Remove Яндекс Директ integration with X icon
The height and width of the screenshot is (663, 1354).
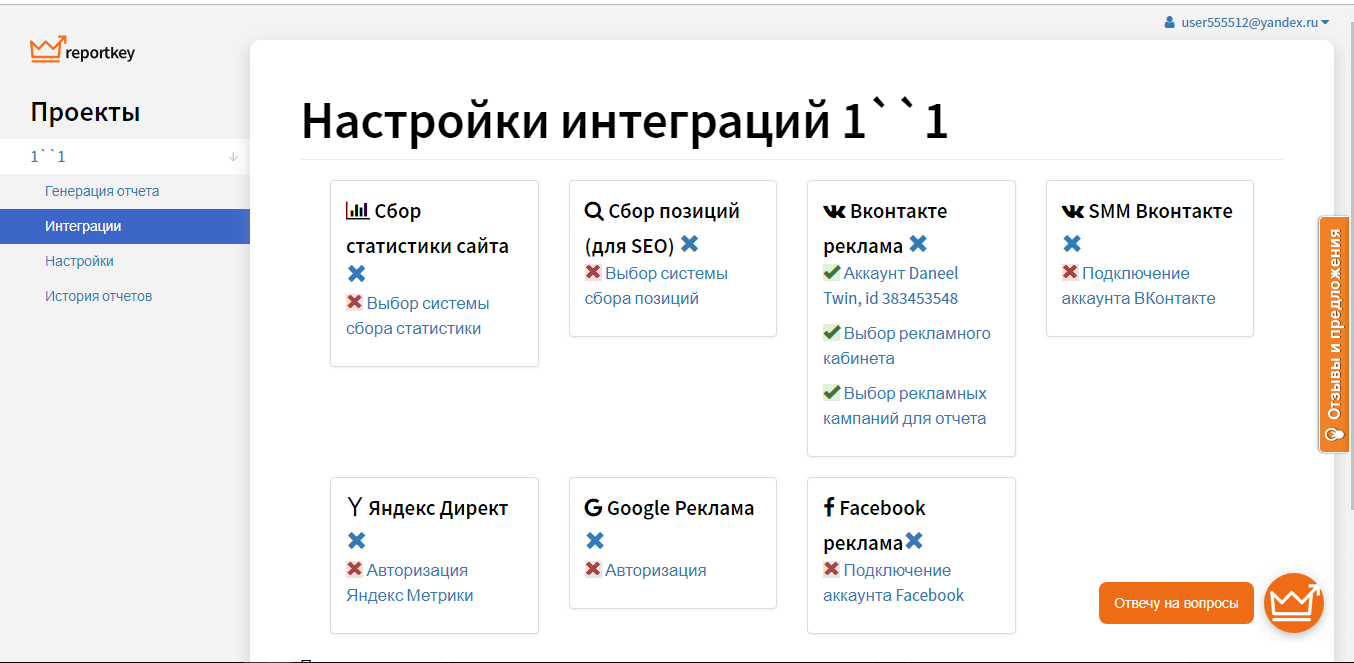point(356,541)
